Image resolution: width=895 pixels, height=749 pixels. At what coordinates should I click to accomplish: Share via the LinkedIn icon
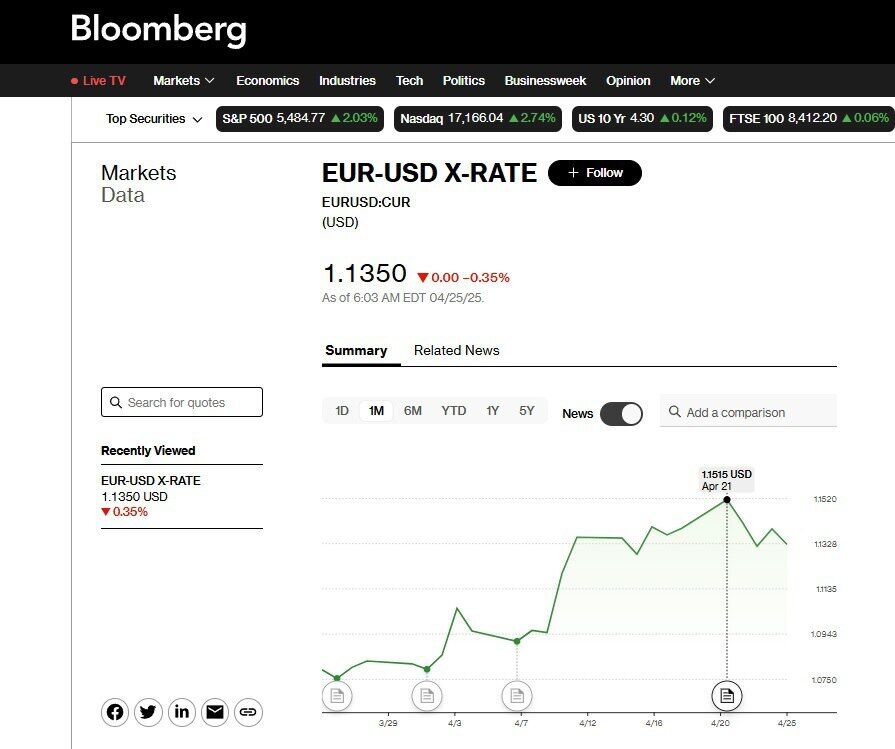point(182,712)
